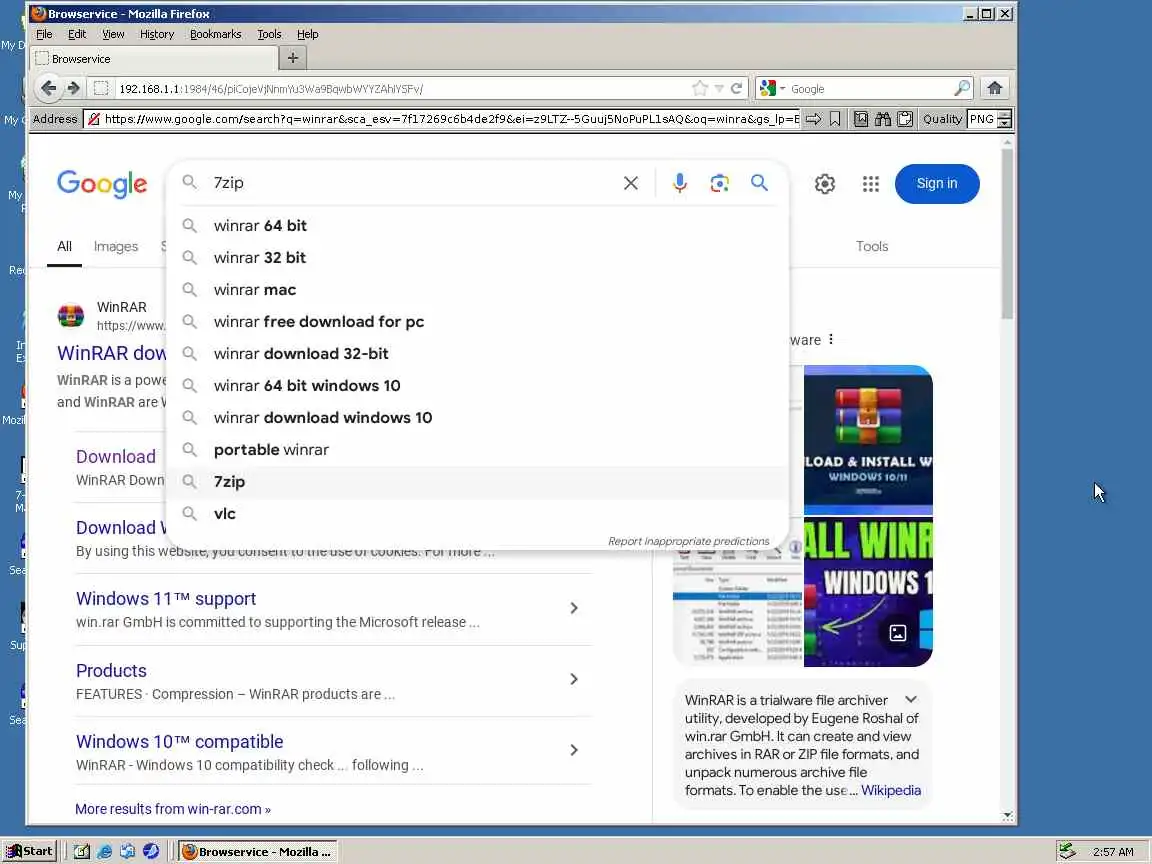Open the Download and Install WinRAR thumbnail

tap(868, 439)
